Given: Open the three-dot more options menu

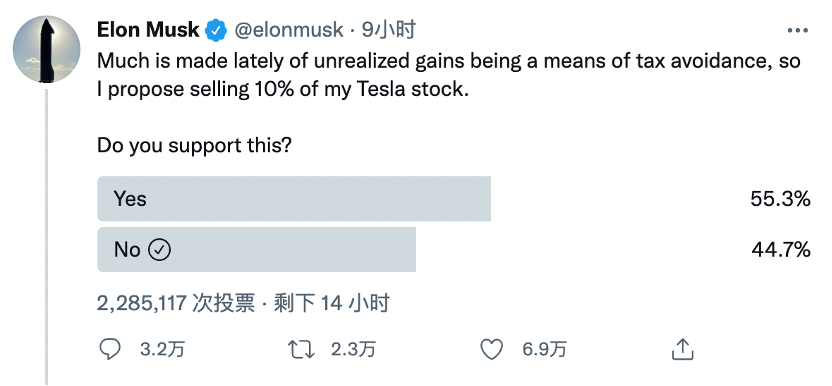Looking at the screenshot, I should (x=798, y=31).
